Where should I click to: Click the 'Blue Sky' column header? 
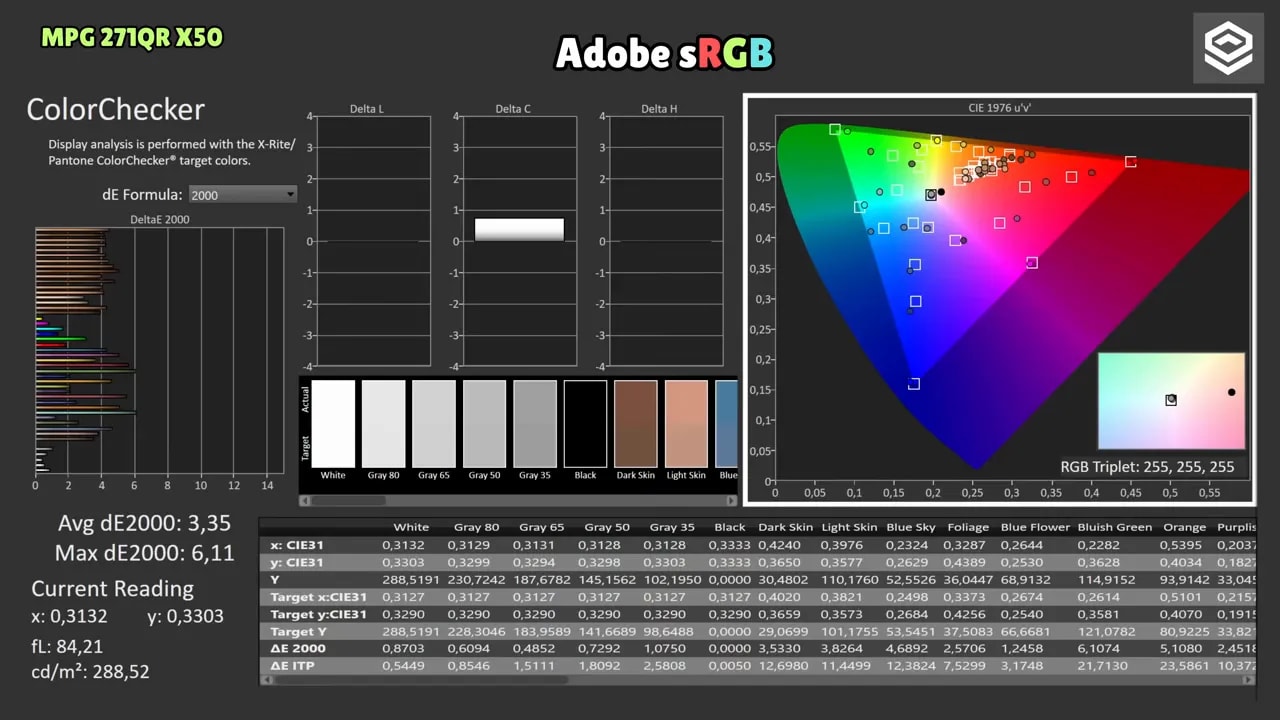(911, 527)
